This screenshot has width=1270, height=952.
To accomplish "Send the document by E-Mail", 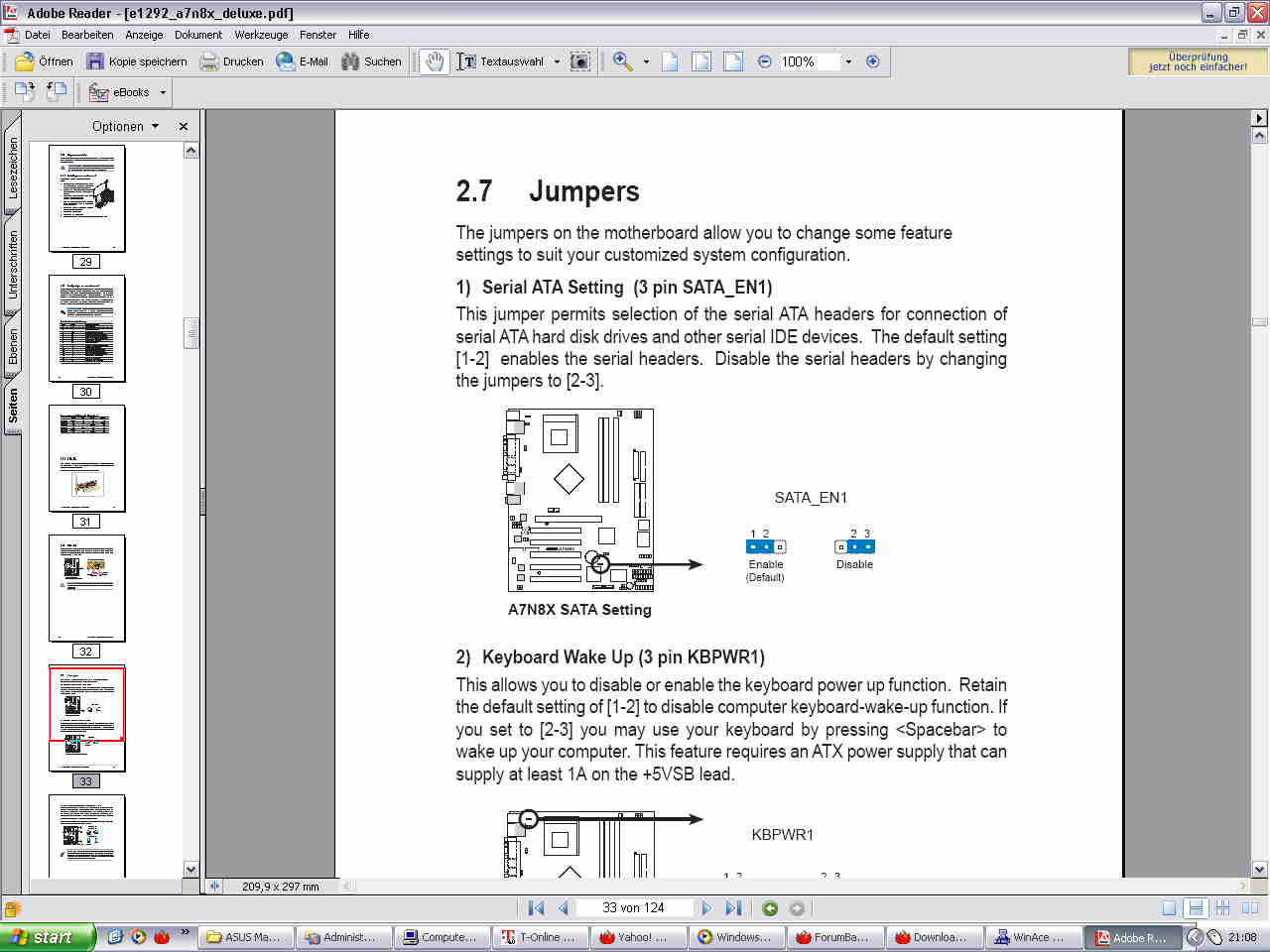I will pyautogui.click(x=303, y=61).
